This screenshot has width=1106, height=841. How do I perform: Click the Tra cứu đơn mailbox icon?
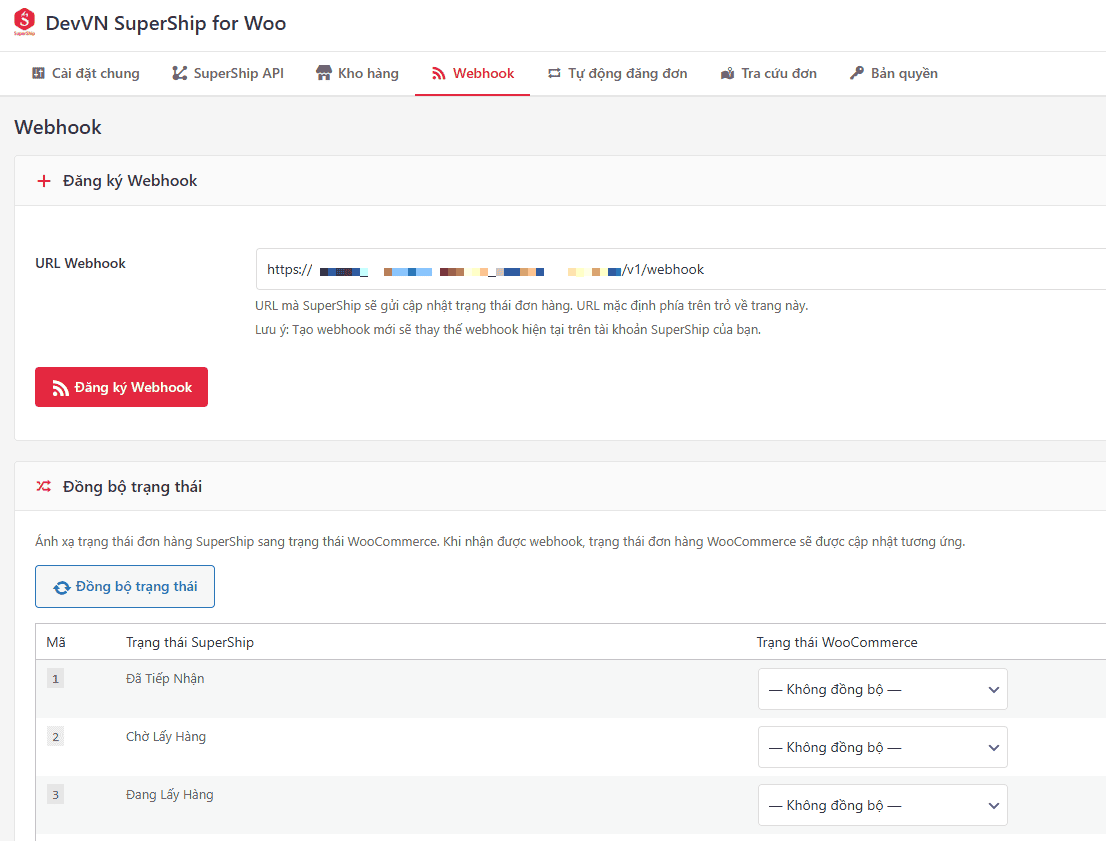(728, 74)
